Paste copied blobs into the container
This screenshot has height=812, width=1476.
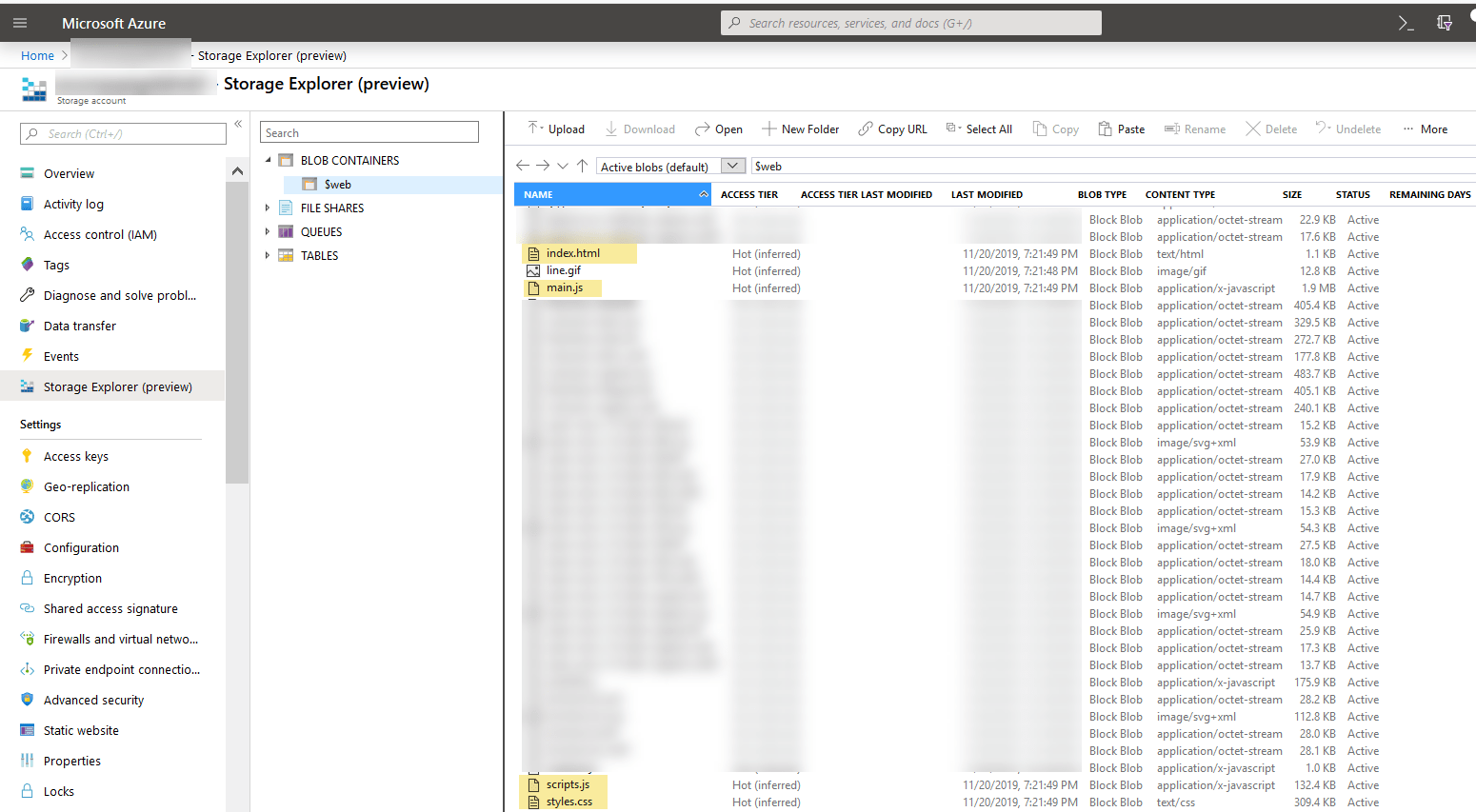pos(1121,129)
